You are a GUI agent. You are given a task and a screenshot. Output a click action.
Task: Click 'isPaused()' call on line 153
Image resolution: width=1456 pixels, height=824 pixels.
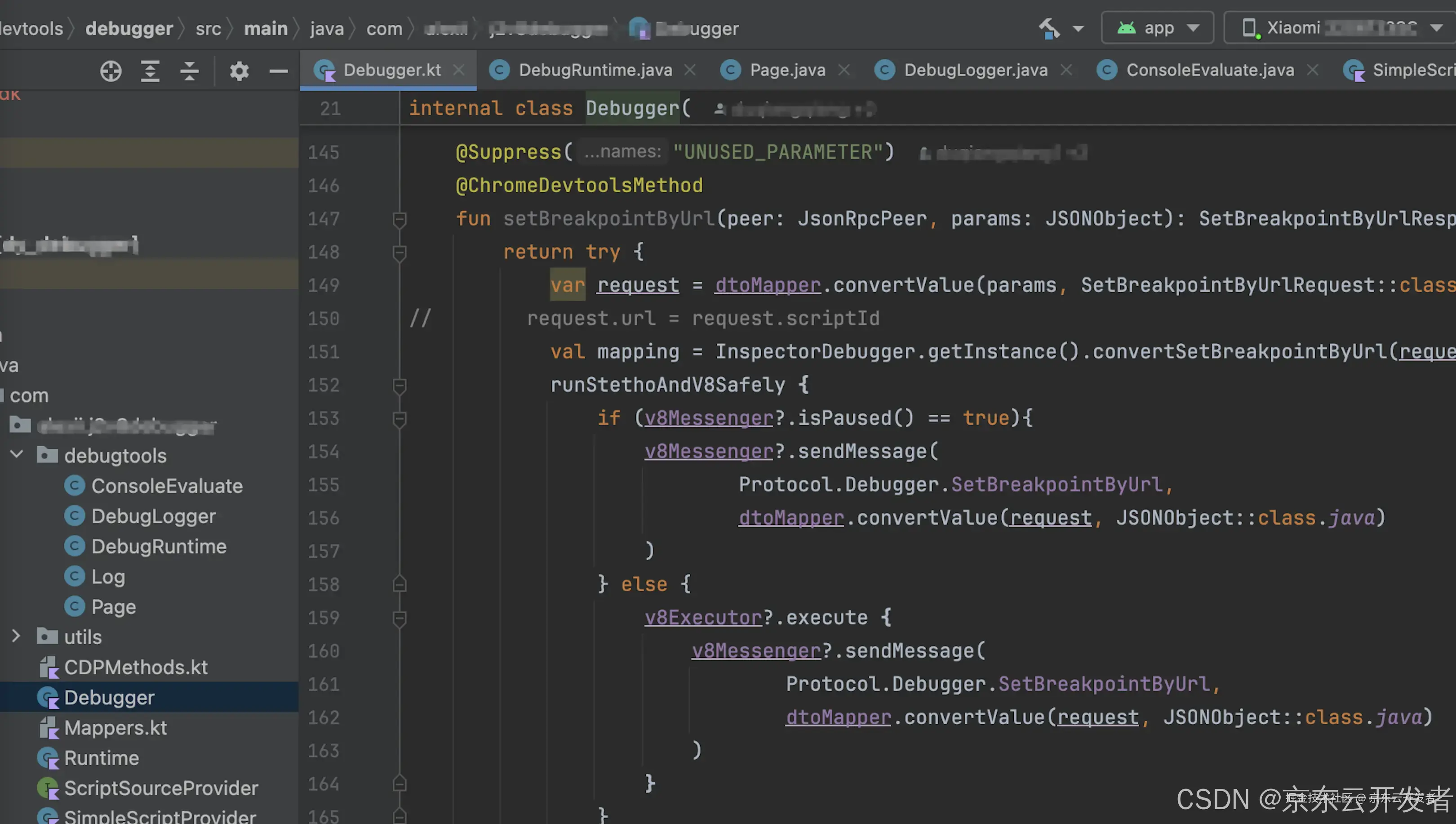[856, 418]
